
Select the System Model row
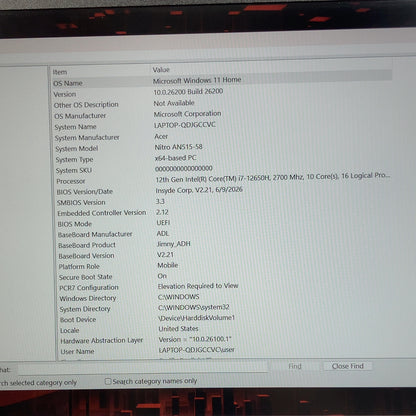pos(222,148)
